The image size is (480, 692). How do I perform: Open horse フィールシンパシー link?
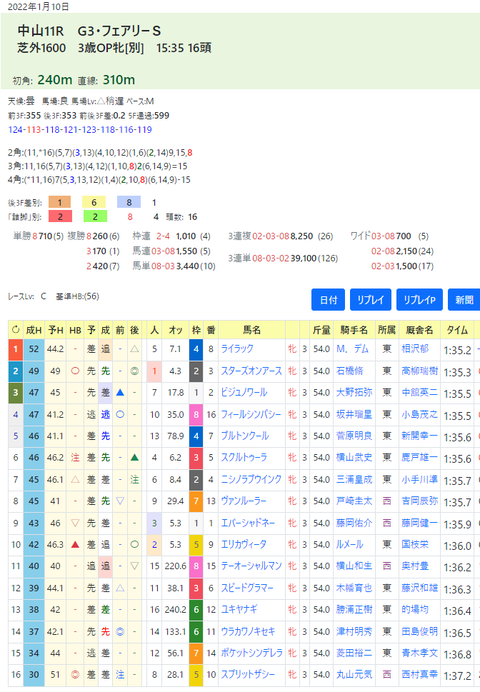(251, 414)
